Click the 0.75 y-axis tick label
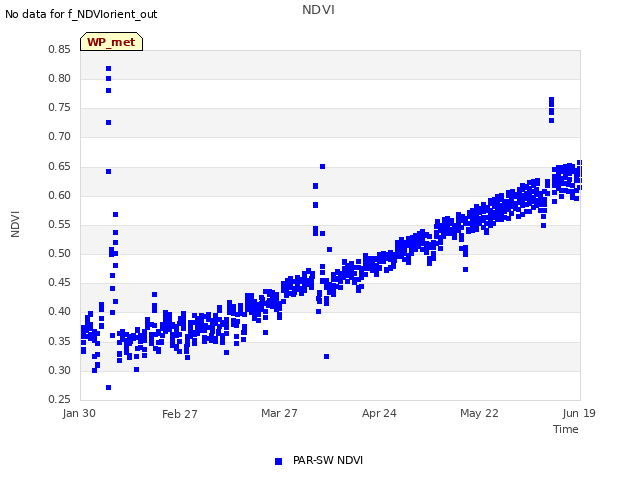Image resolution: width=640 pixels, height=480 pixels. click(59, 107)
